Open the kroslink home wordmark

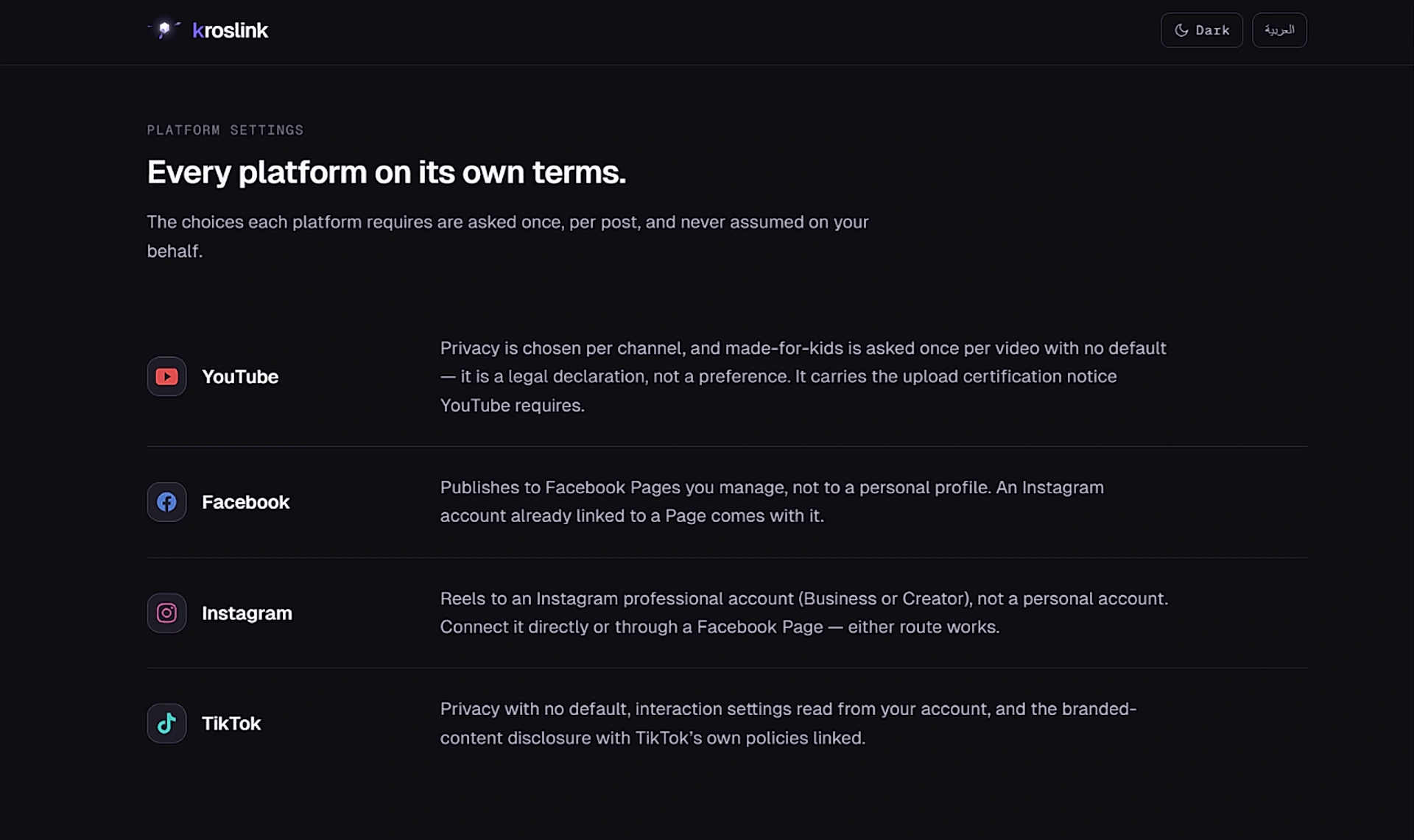pos(230,30)
